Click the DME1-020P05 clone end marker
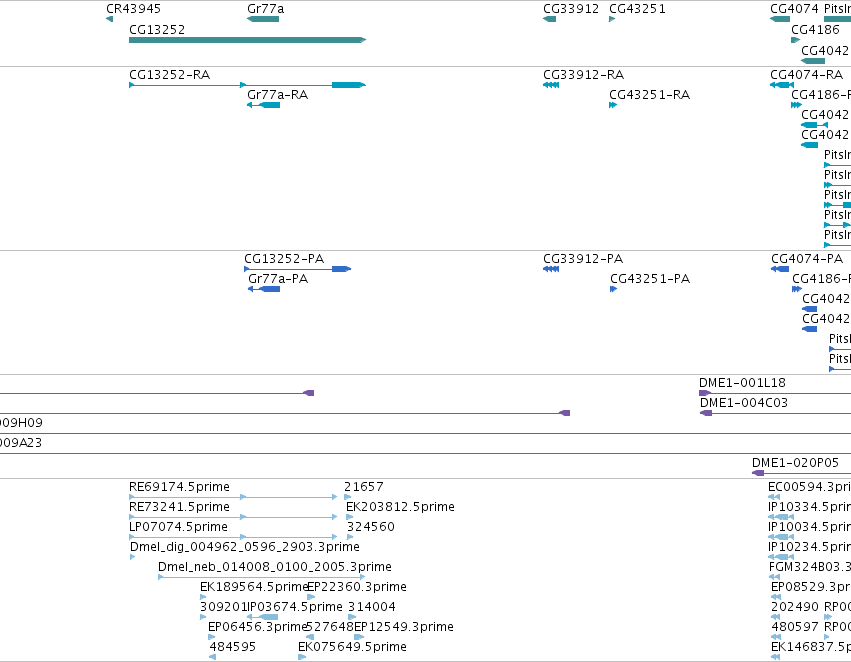The height and width of the screenshot is (662, 851). point(758,473)
